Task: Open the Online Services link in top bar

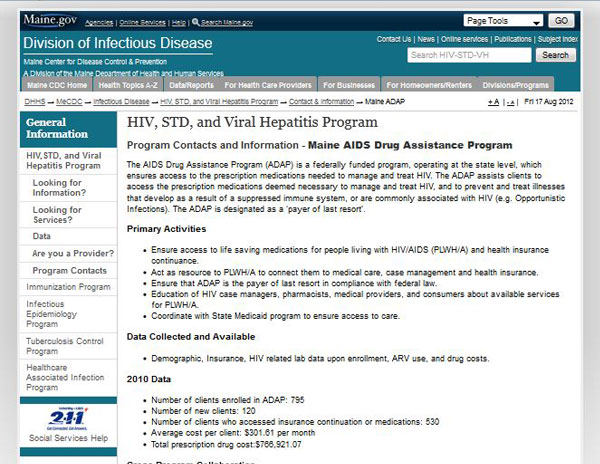Action: [142, 23]
